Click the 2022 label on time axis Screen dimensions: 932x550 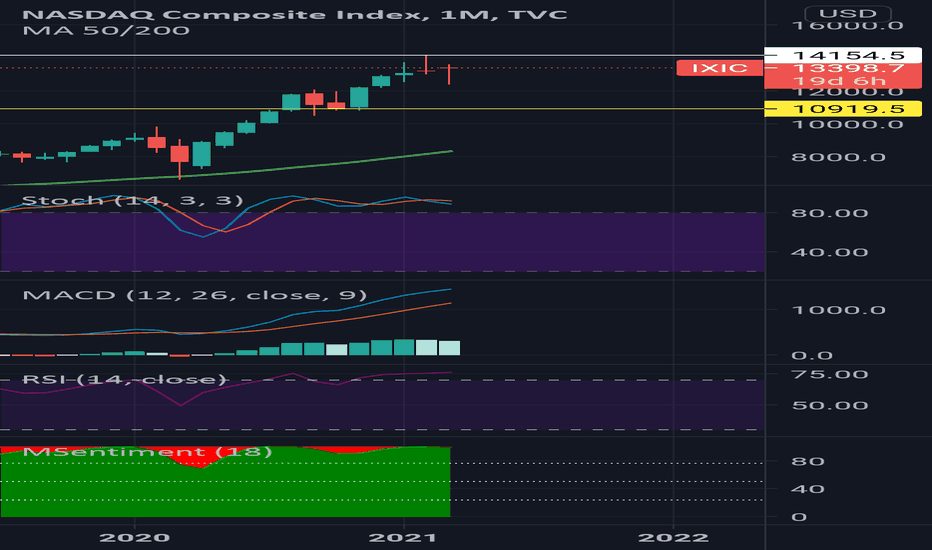[x=673, y=538]
